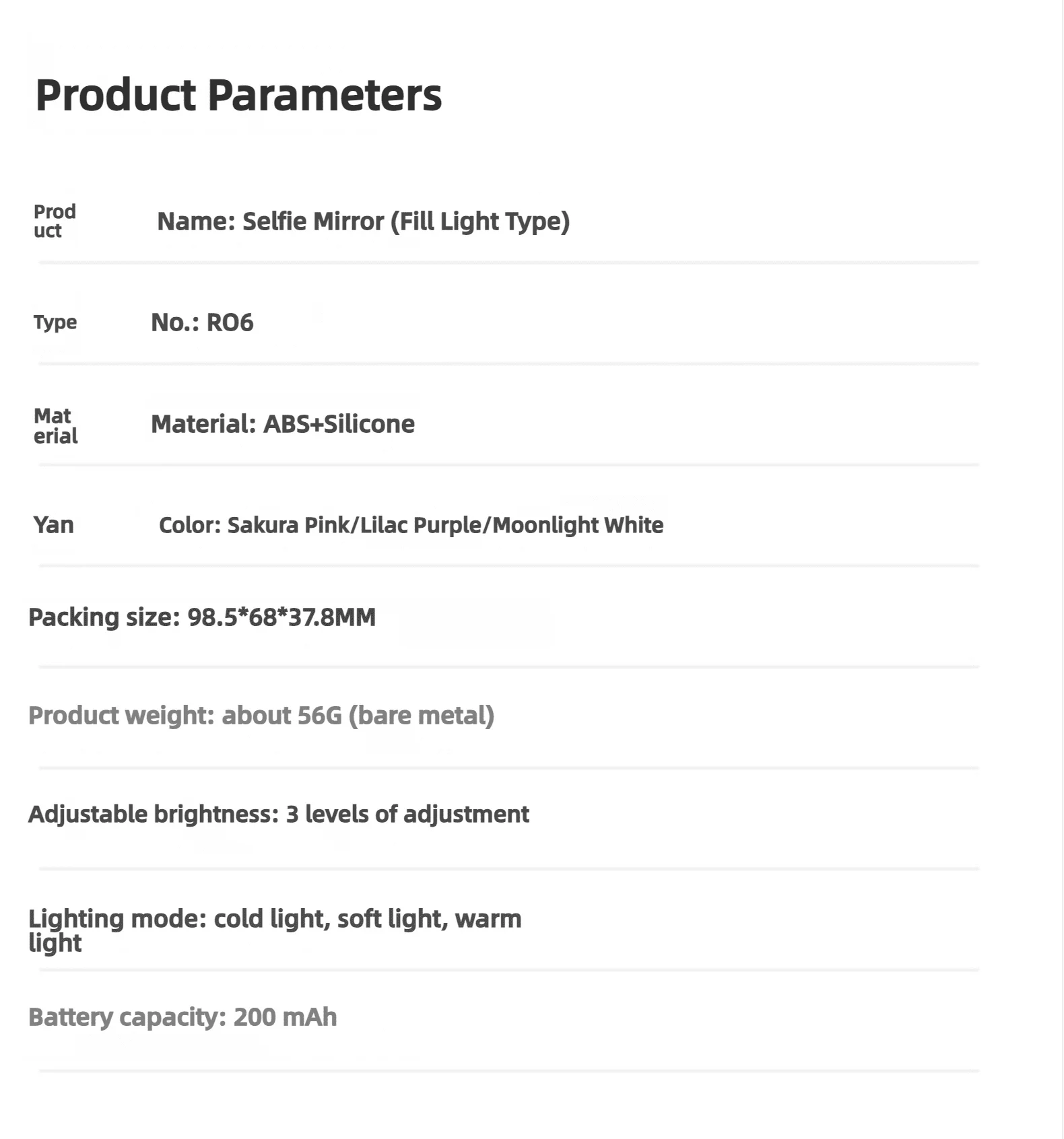
Task: Click the 'Prod uct' row label
Action: tap(55, 221)
